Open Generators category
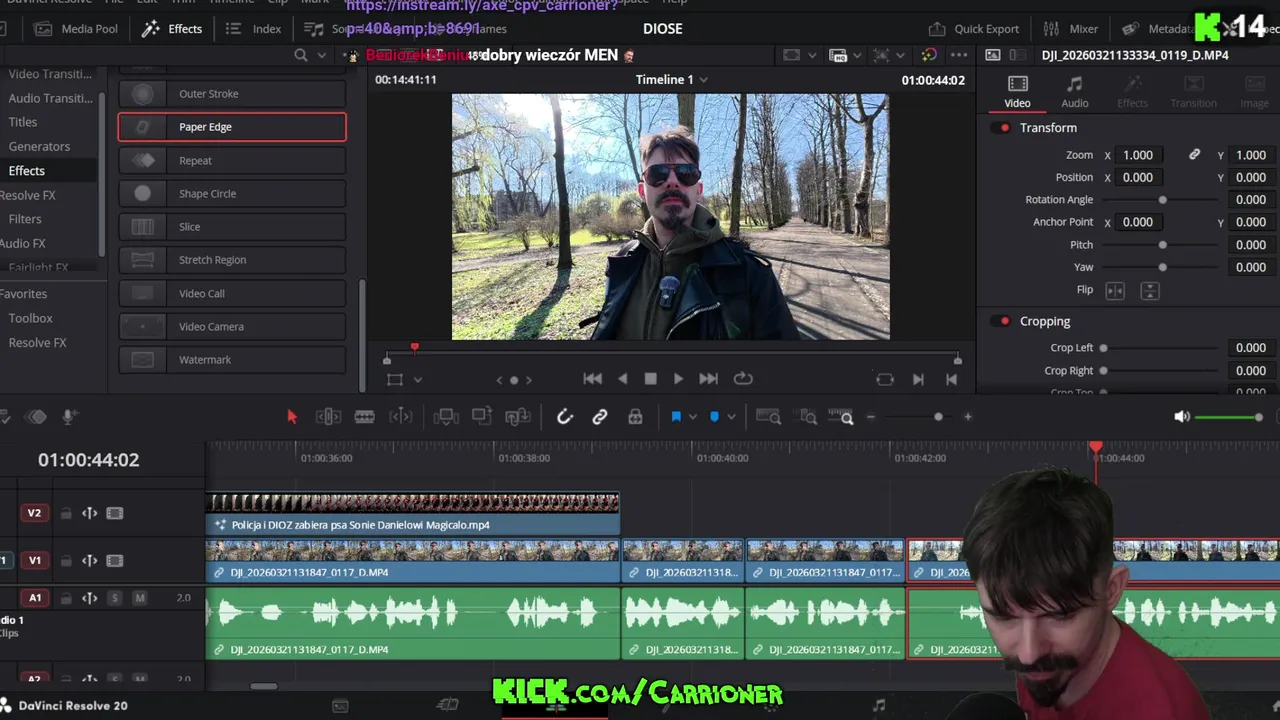 click(x=39, y=146)
